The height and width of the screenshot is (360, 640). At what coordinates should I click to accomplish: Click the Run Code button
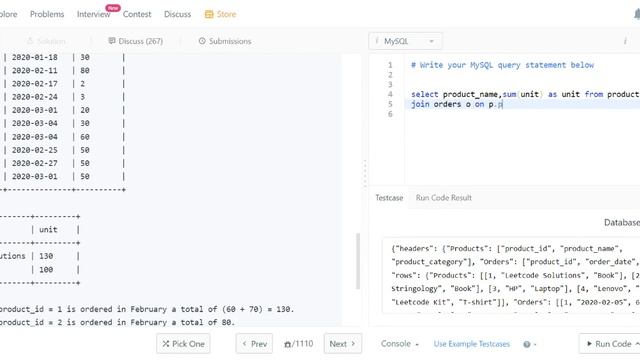point(611,344)
